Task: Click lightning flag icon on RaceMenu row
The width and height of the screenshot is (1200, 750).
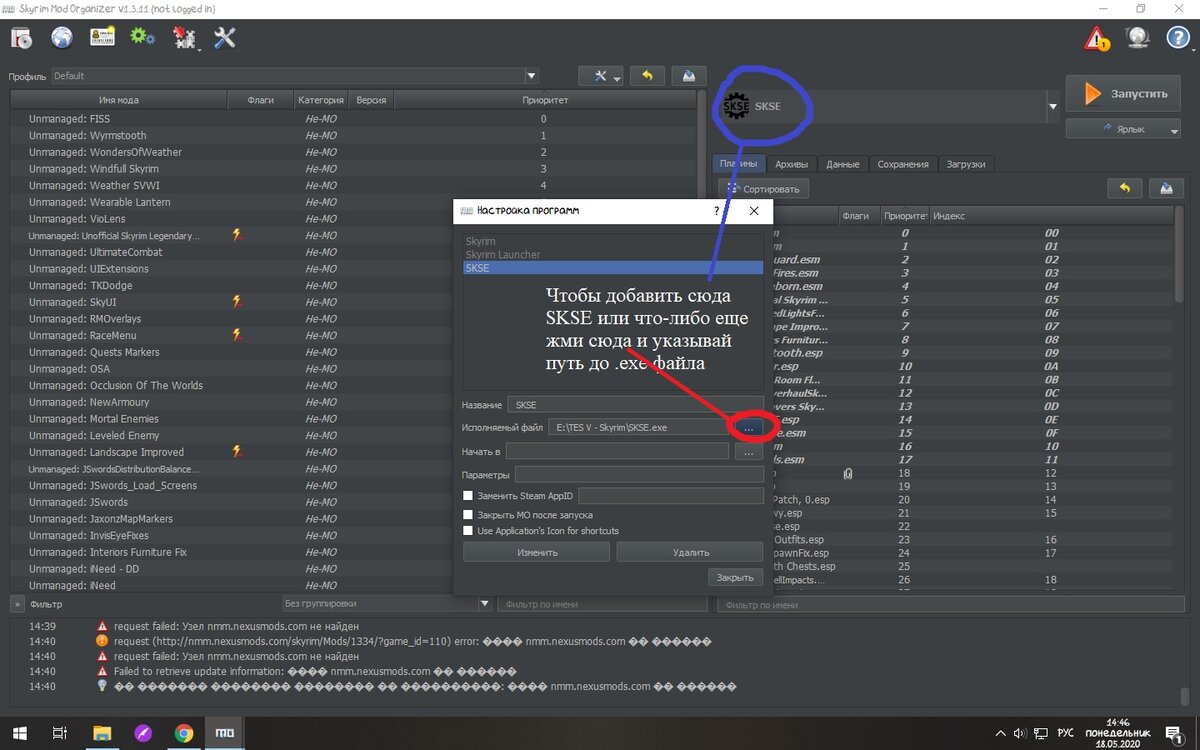Action: [237, 335]
